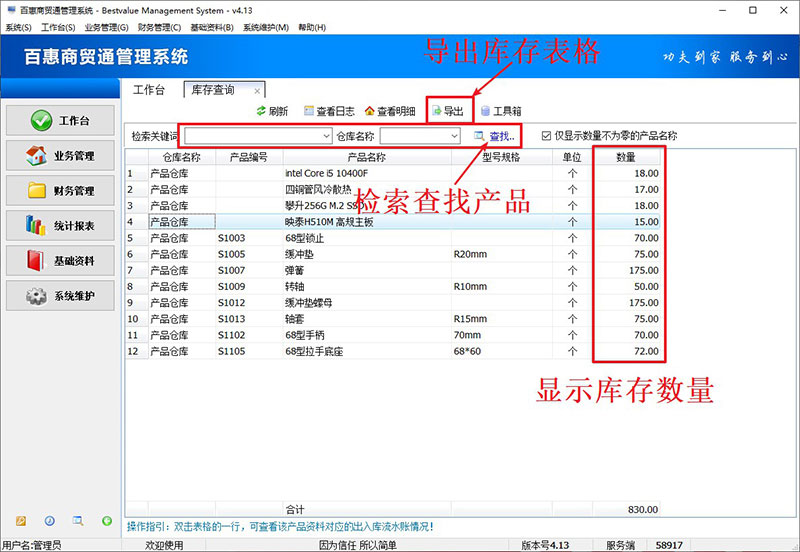This screenshot has height=552, width=800.
Task: Select the Intel Core i5 10400F row
Action: tap(393, 173)
